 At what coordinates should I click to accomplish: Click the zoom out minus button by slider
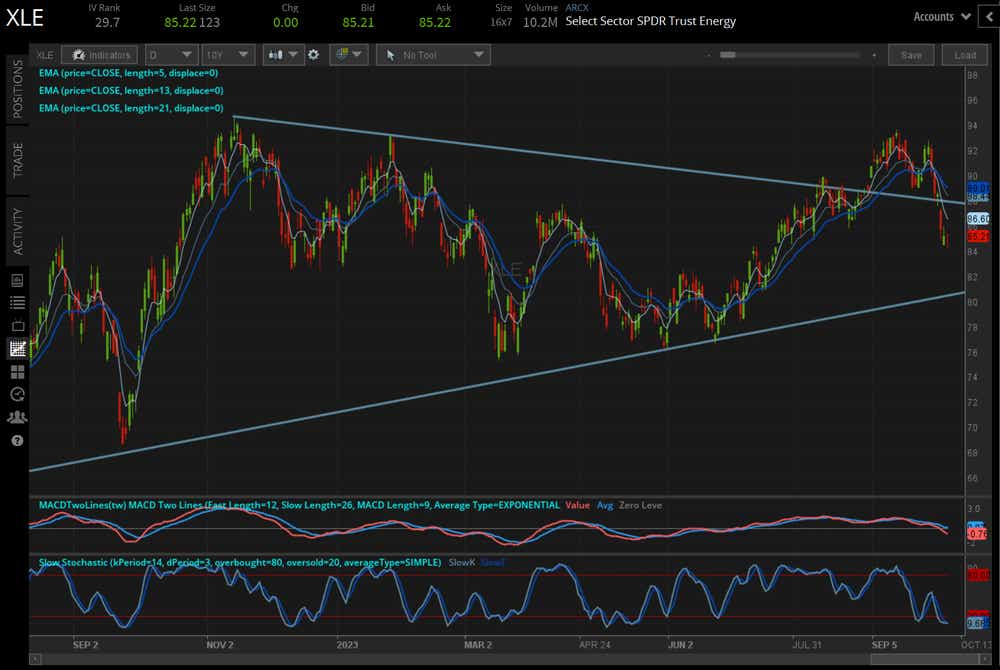[709, 55]
